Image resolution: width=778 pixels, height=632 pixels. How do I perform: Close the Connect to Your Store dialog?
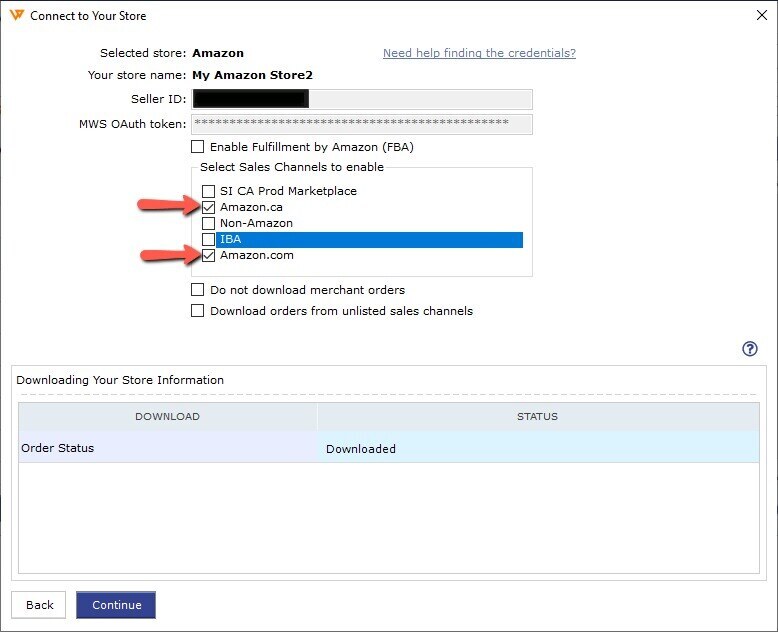pos(759,16)
